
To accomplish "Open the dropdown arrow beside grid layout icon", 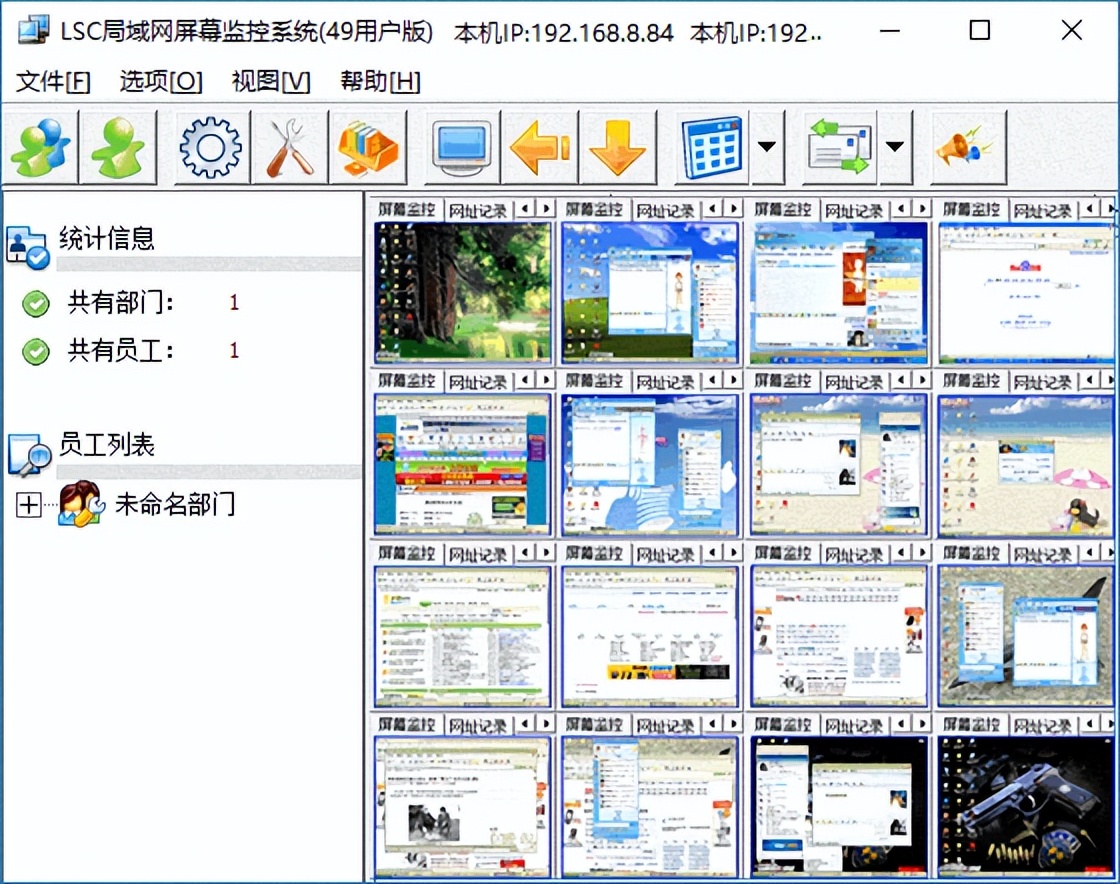I will (x=767, y=148).
